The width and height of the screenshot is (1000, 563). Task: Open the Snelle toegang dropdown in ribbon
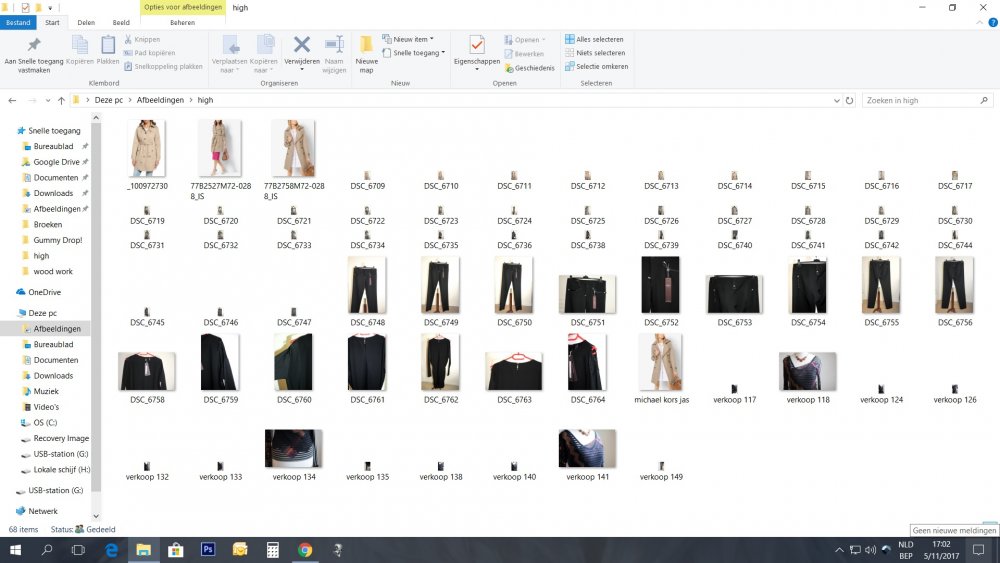[413, 53]
